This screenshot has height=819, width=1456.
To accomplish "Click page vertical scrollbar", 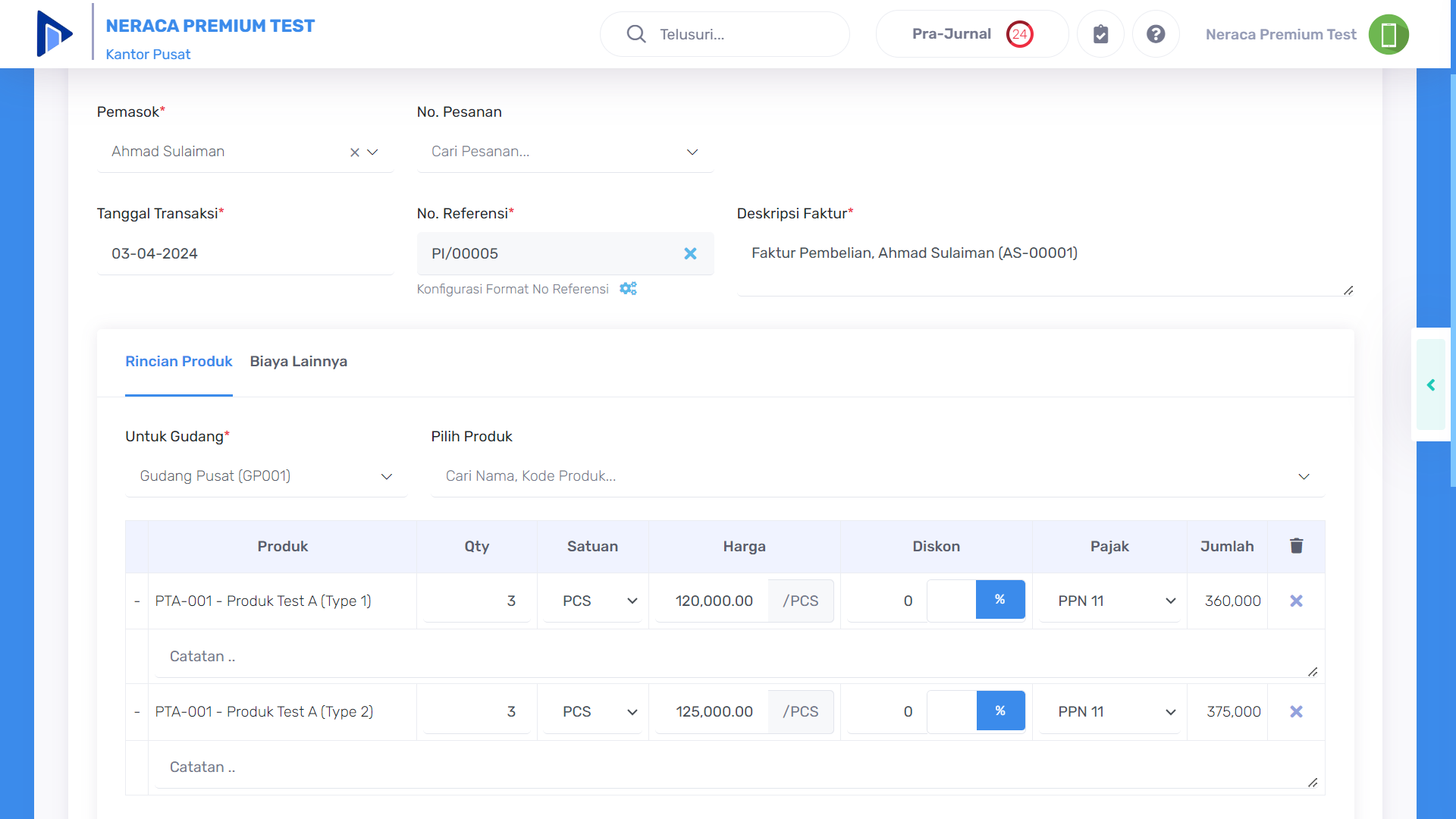I will [1452, 281].
